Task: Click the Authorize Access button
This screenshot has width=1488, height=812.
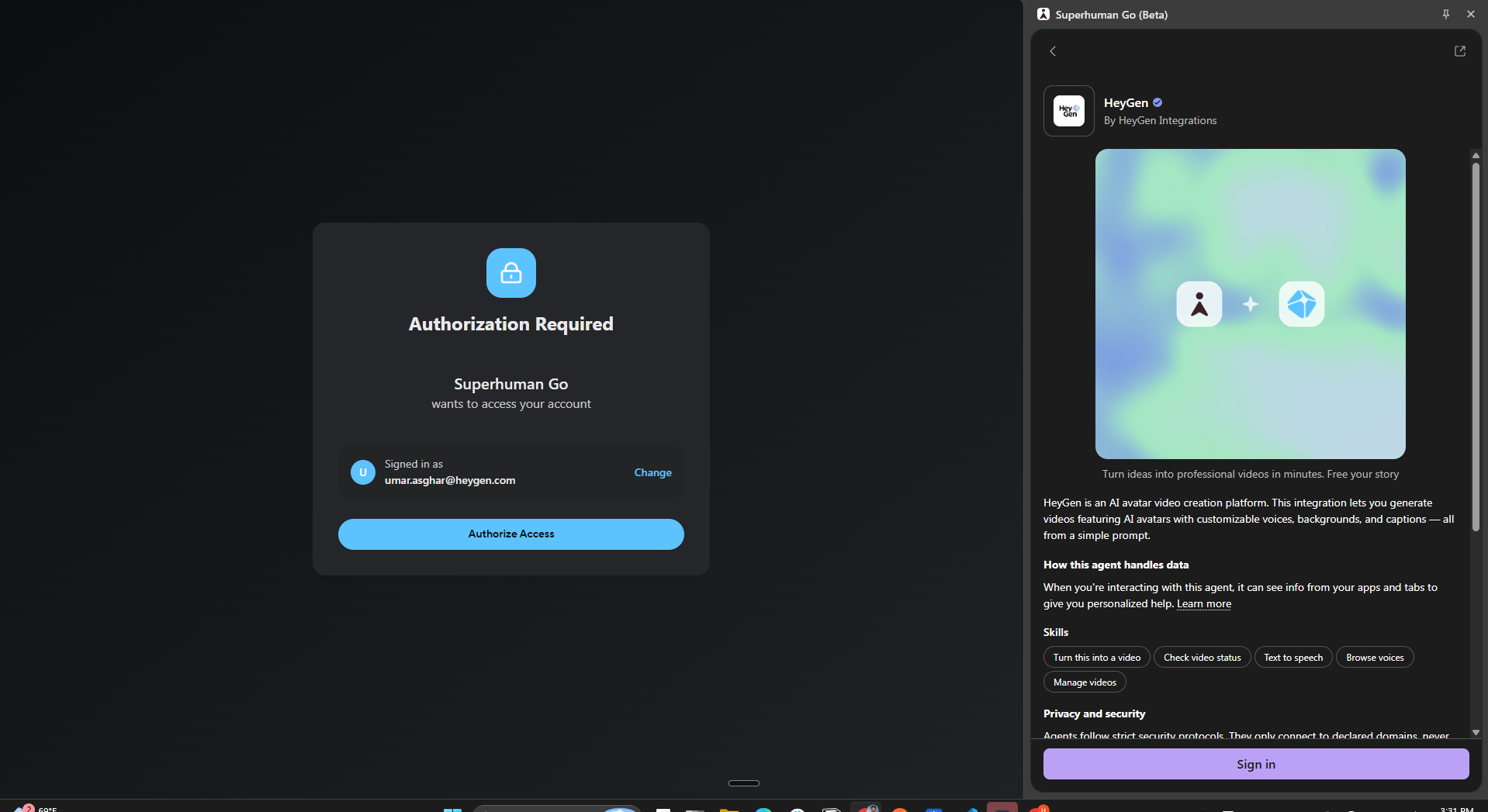Action: coord(510,534)
